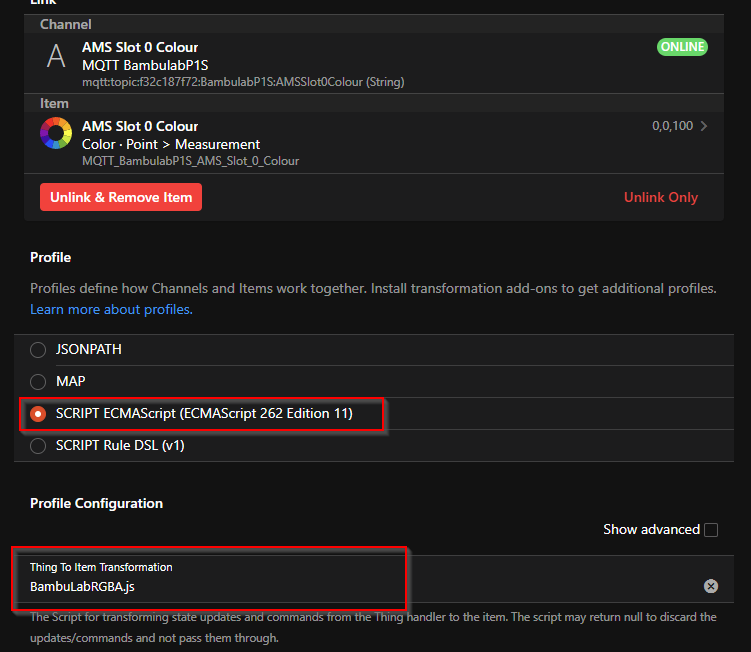Screen dimensions: 751x652
Task: Click the mqtt:topic channel UID text
Action: [243, 82]
